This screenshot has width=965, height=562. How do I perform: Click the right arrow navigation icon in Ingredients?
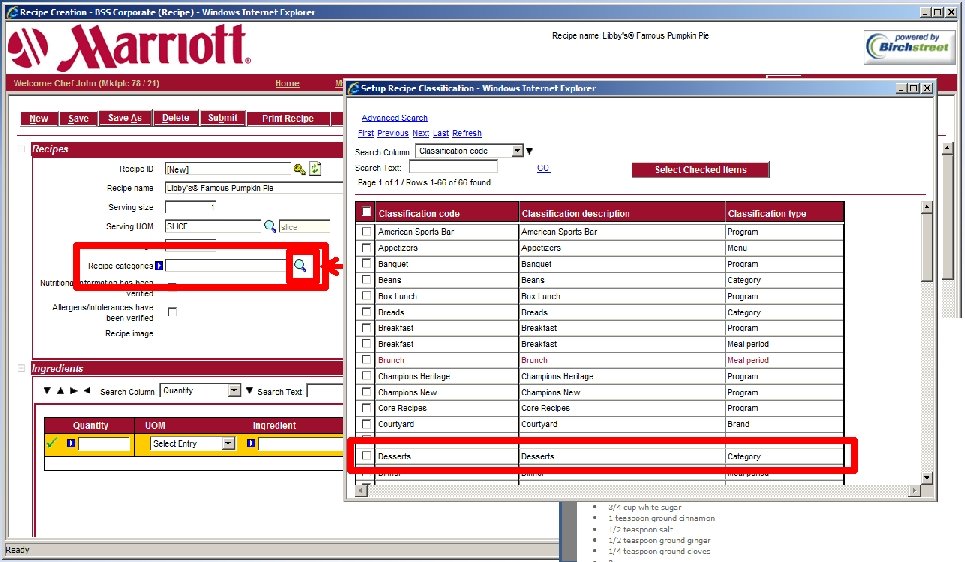click(74, 390)
